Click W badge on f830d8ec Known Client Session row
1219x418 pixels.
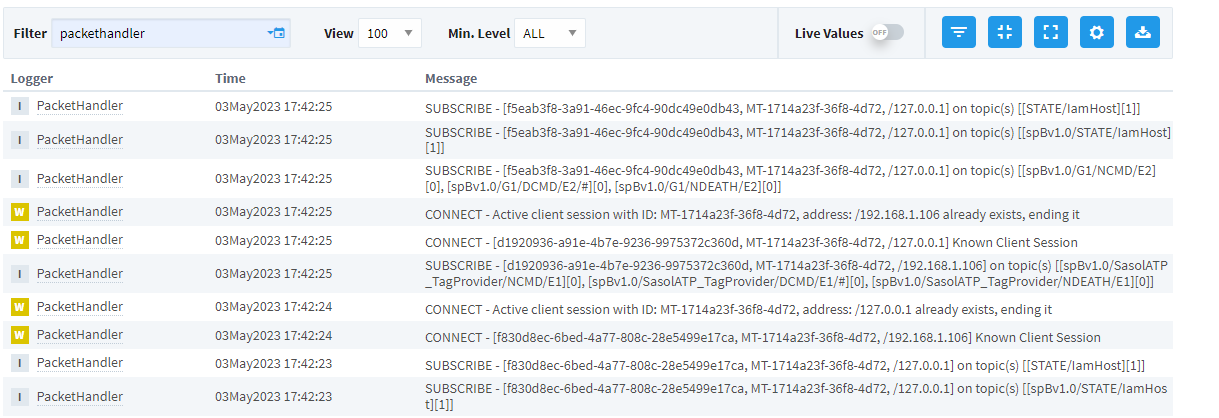(x=20, y=335)
